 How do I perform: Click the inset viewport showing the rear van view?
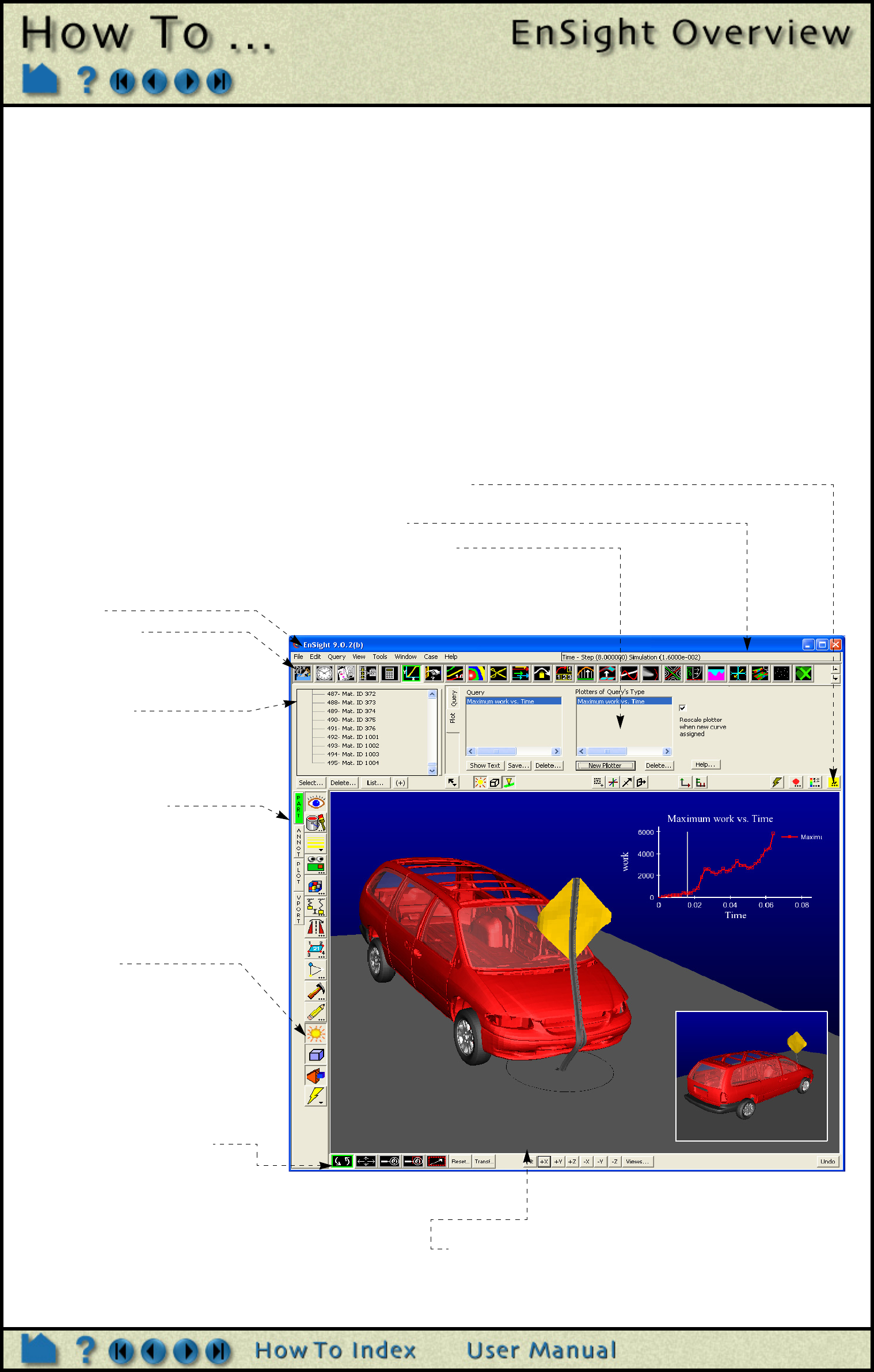pyautogui.click(x=751, y=1076)
